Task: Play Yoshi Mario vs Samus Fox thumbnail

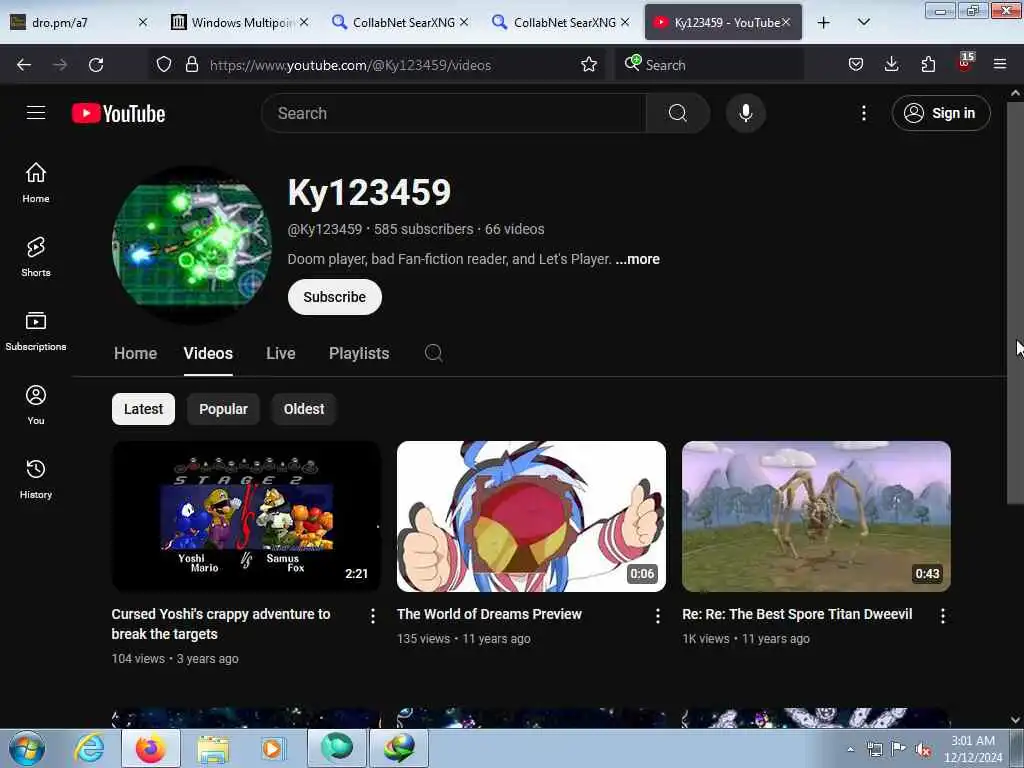Action: pyautogui.click(x=246, y=517)
